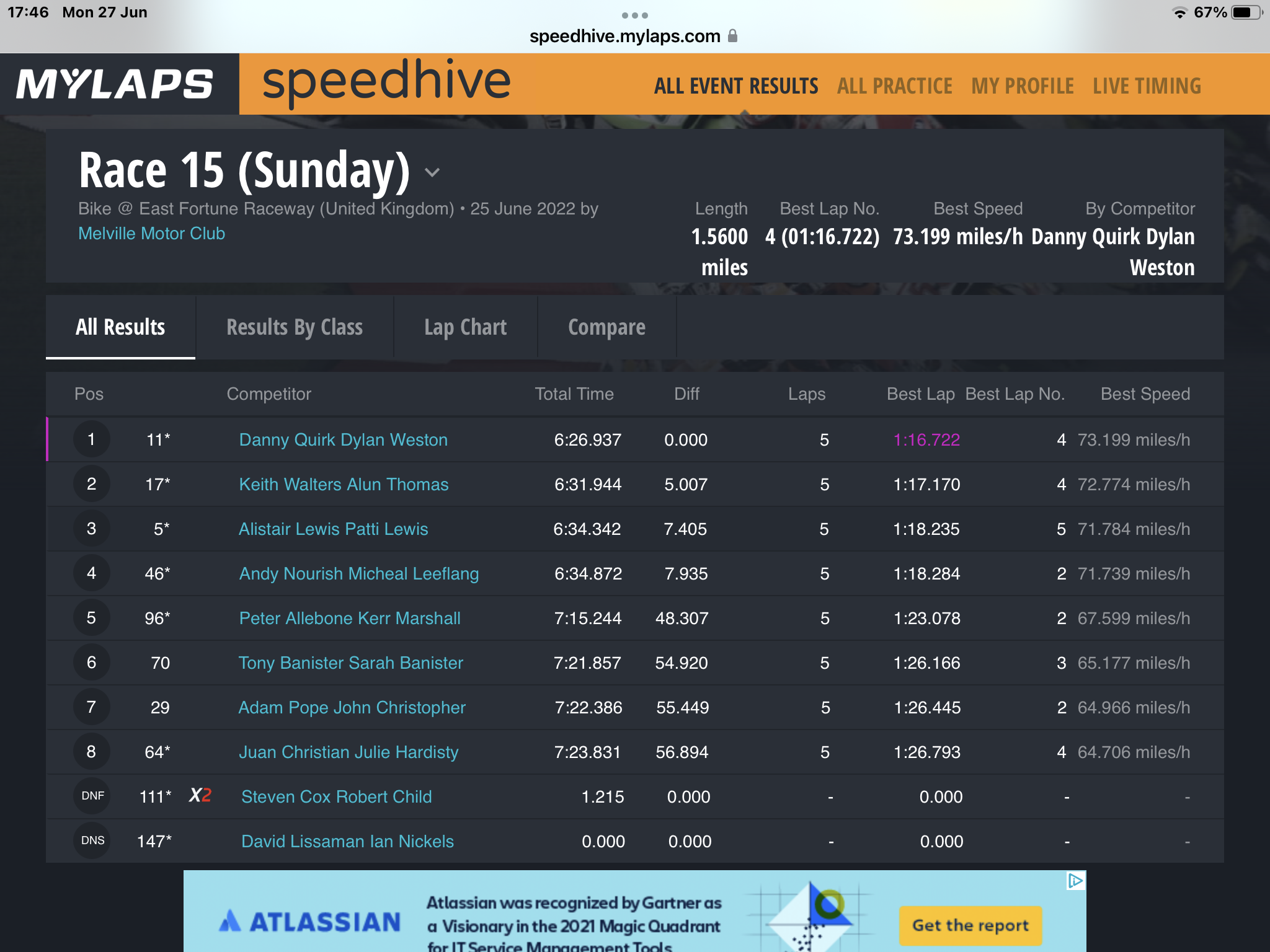
Task: Expand the Race 15 (Sunday) dropdown chevron
Action: click(432, 172)
